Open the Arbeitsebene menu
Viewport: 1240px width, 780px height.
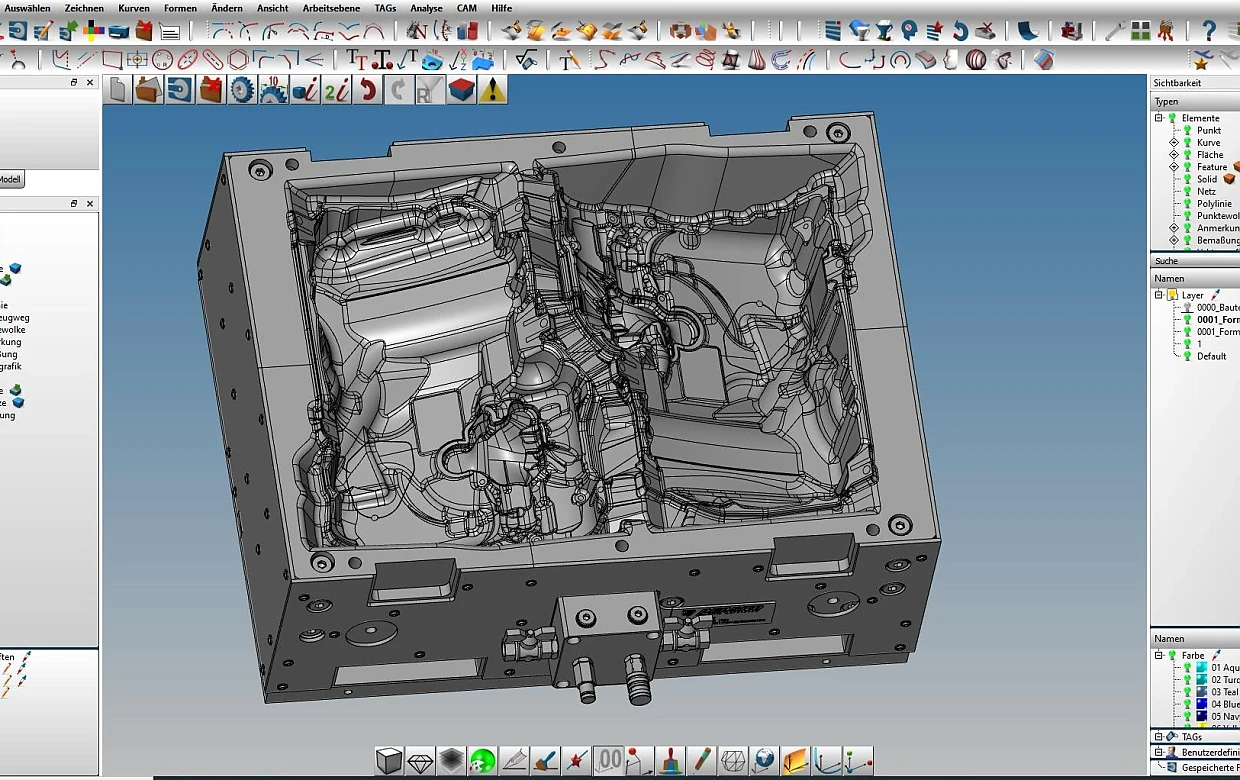331,8
